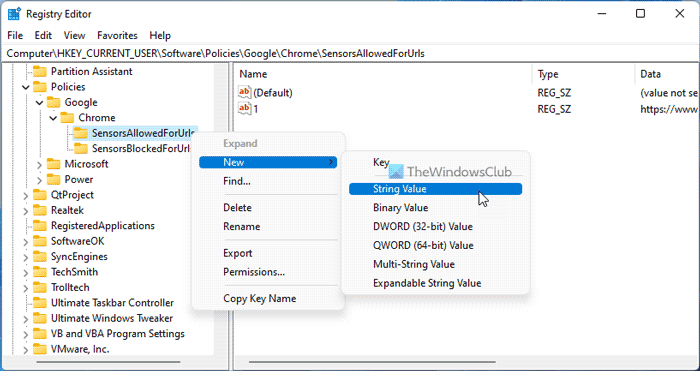Click the (Default) string value icon

point(245,93)
